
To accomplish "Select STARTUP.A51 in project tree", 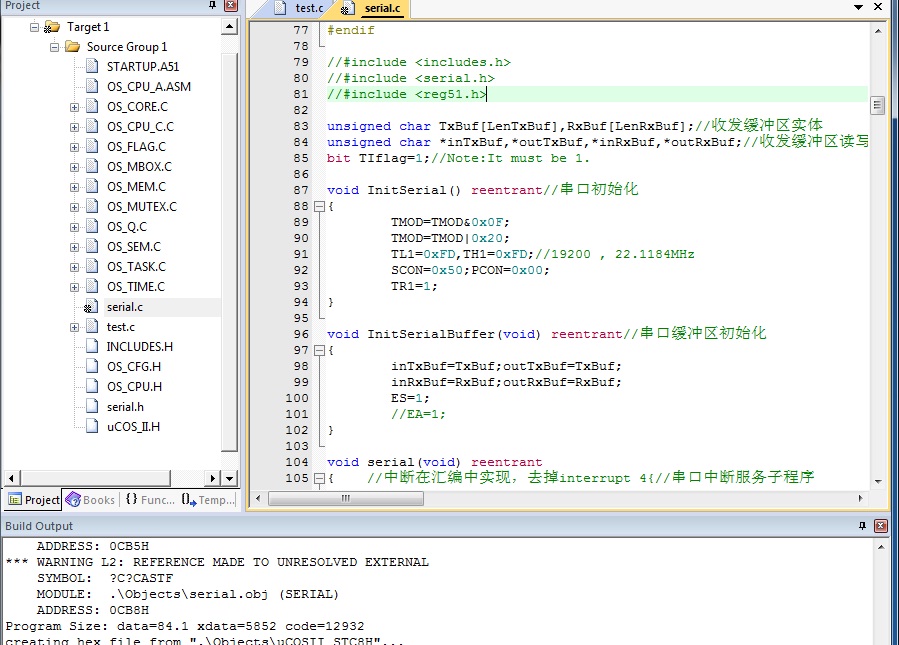I will pos(143,67).
